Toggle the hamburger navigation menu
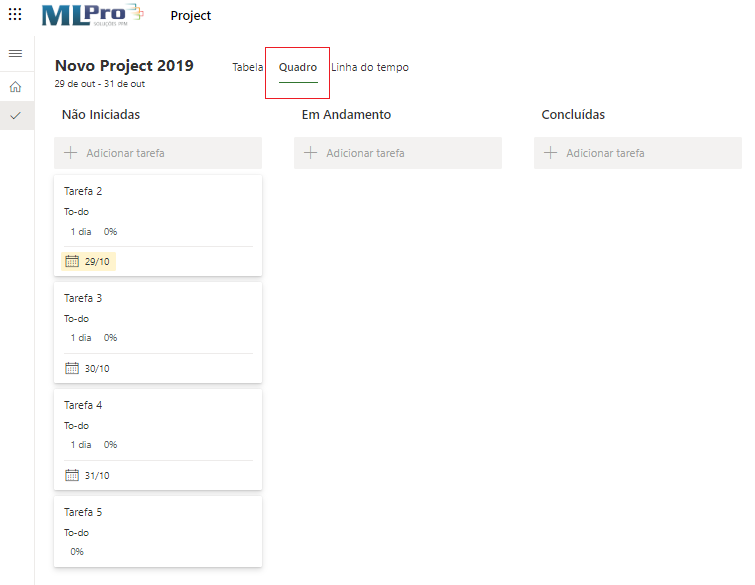 tap(15, 53)
